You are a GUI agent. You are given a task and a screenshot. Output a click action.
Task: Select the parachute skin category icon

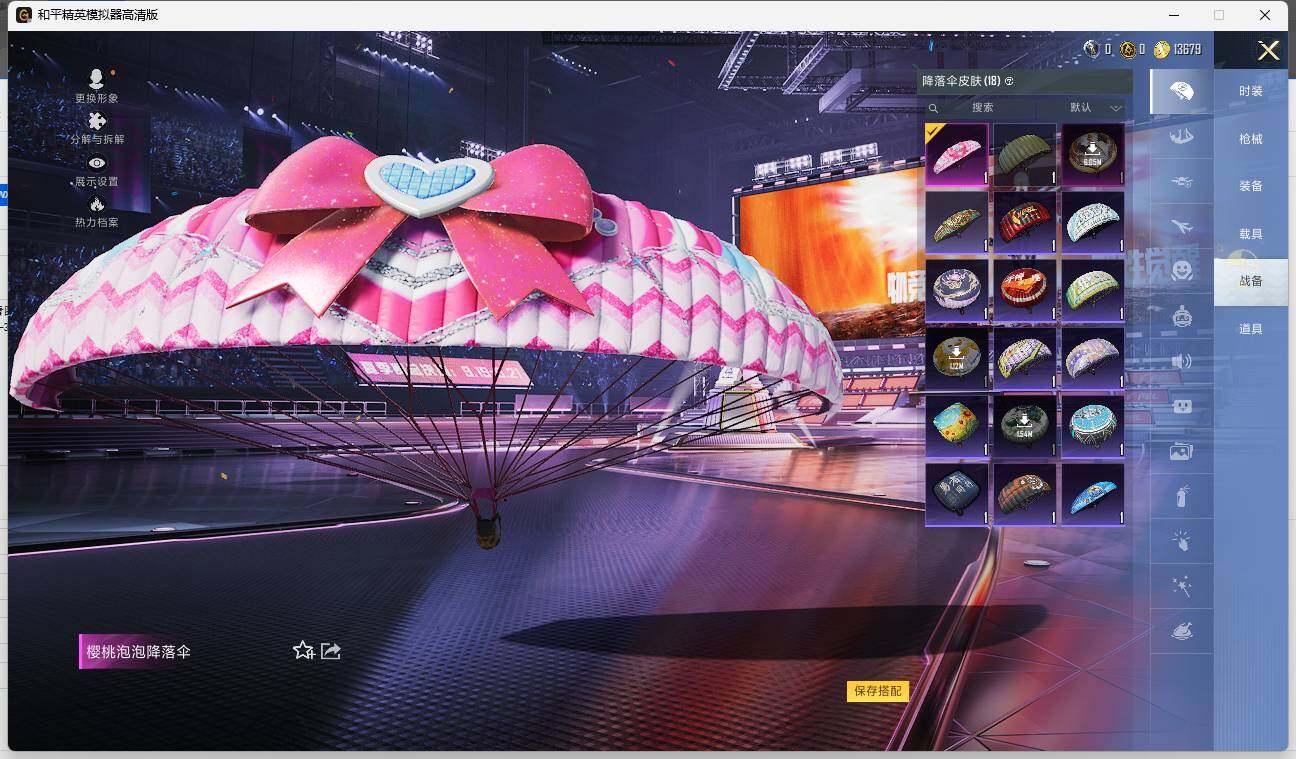pos(1181,91)
